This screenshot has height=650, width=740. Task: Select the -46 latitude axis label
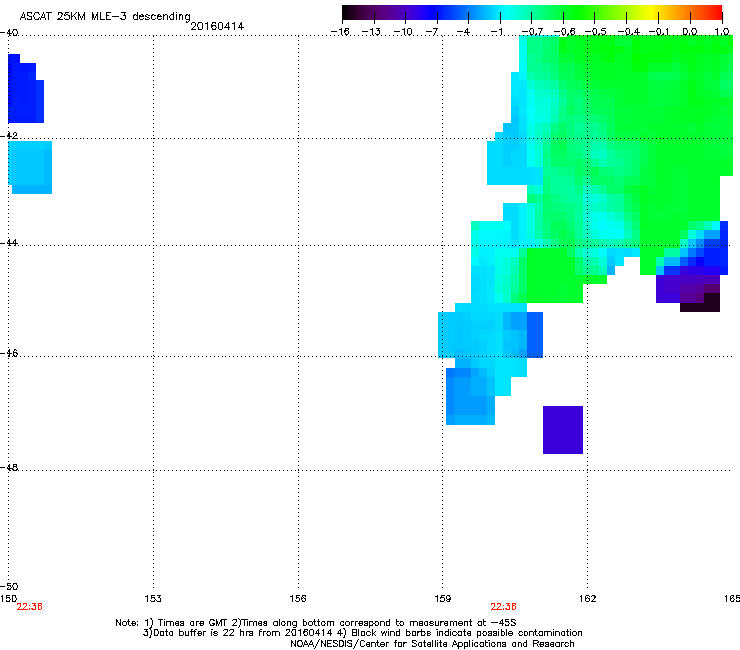[9, 353]
